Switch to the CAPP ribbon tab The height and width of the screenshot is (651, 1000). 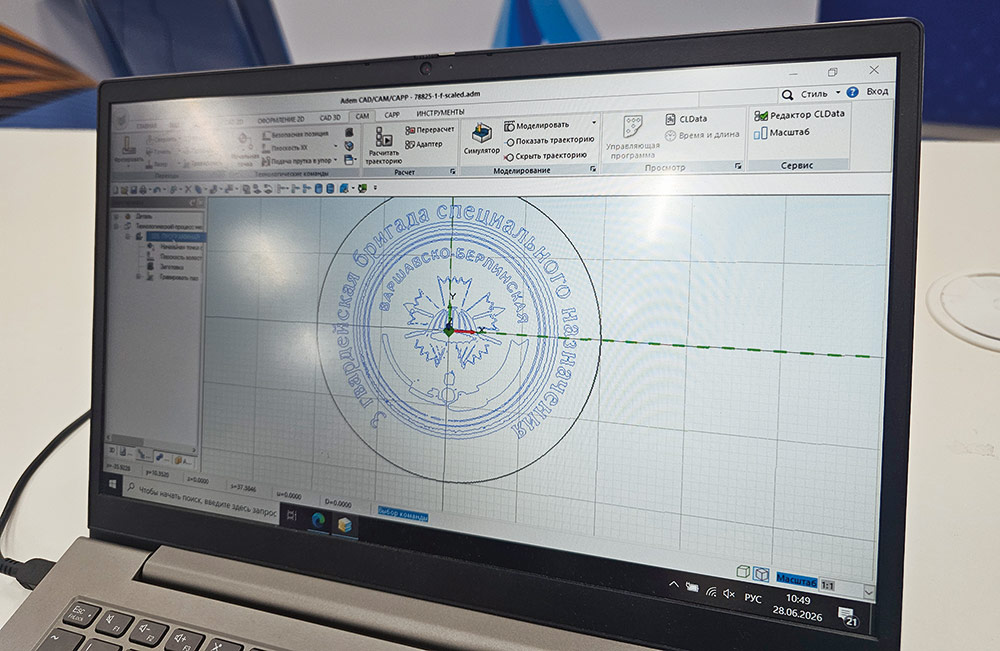392,115
